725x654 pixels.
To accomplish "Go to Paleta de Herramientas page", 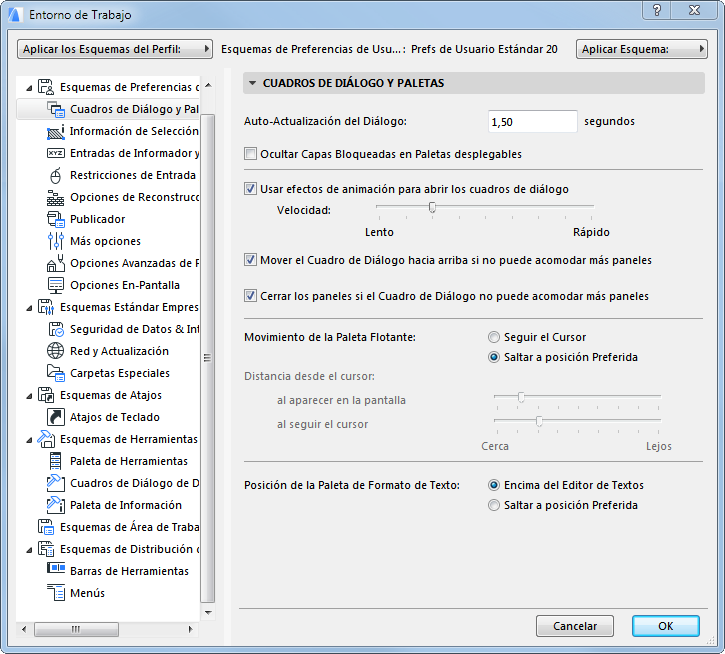I will pos(129,461).
